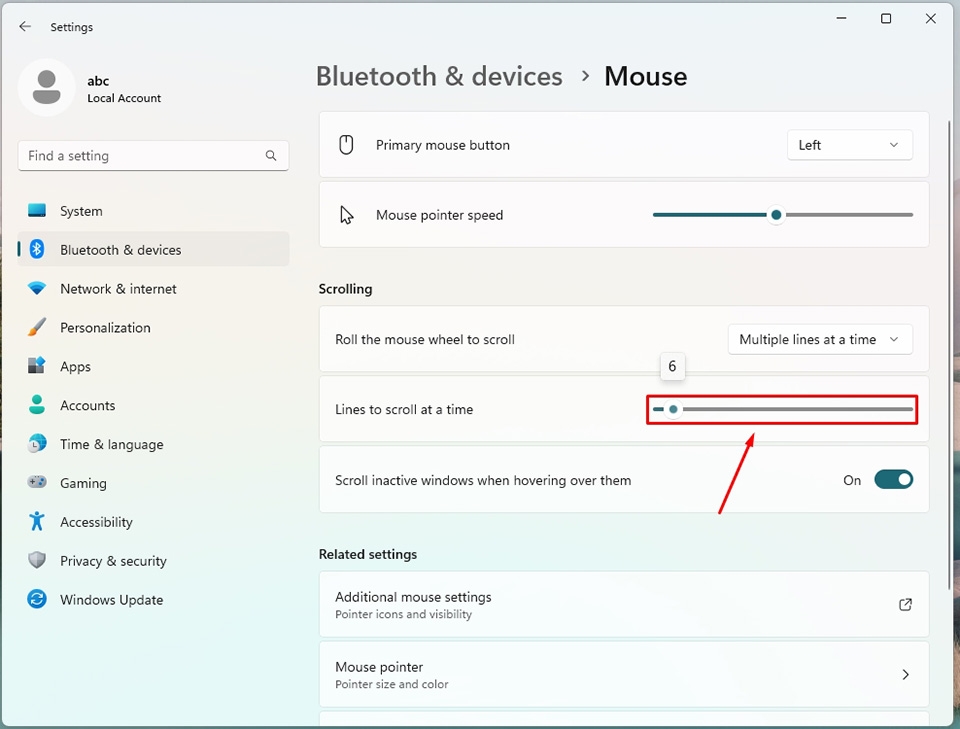Click the Gaming controller icon
This screenshot has width=960, height=729.
point(37,482)
